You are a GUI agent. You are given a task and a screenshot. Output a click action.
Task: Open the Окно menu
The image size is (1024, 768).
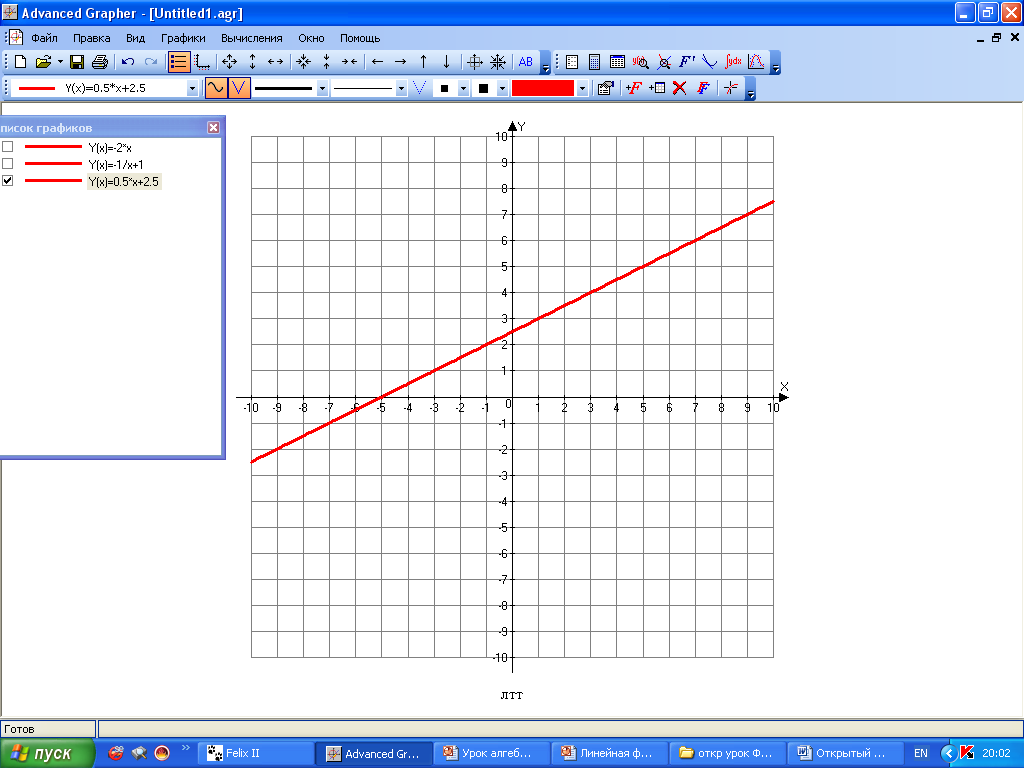tap(312, 38)
